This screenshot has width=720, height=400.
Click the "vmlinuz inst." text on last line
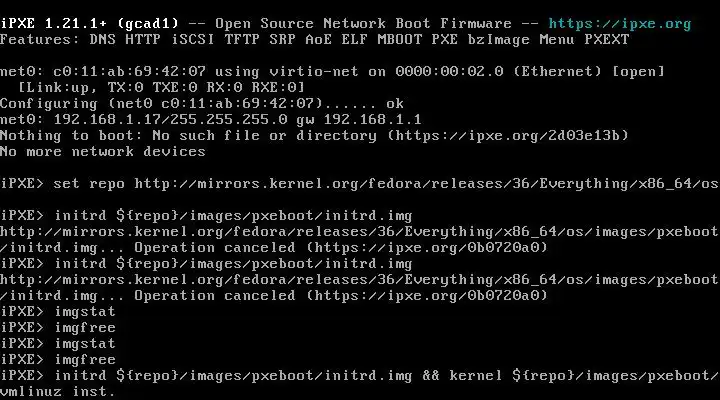[57, 391]
